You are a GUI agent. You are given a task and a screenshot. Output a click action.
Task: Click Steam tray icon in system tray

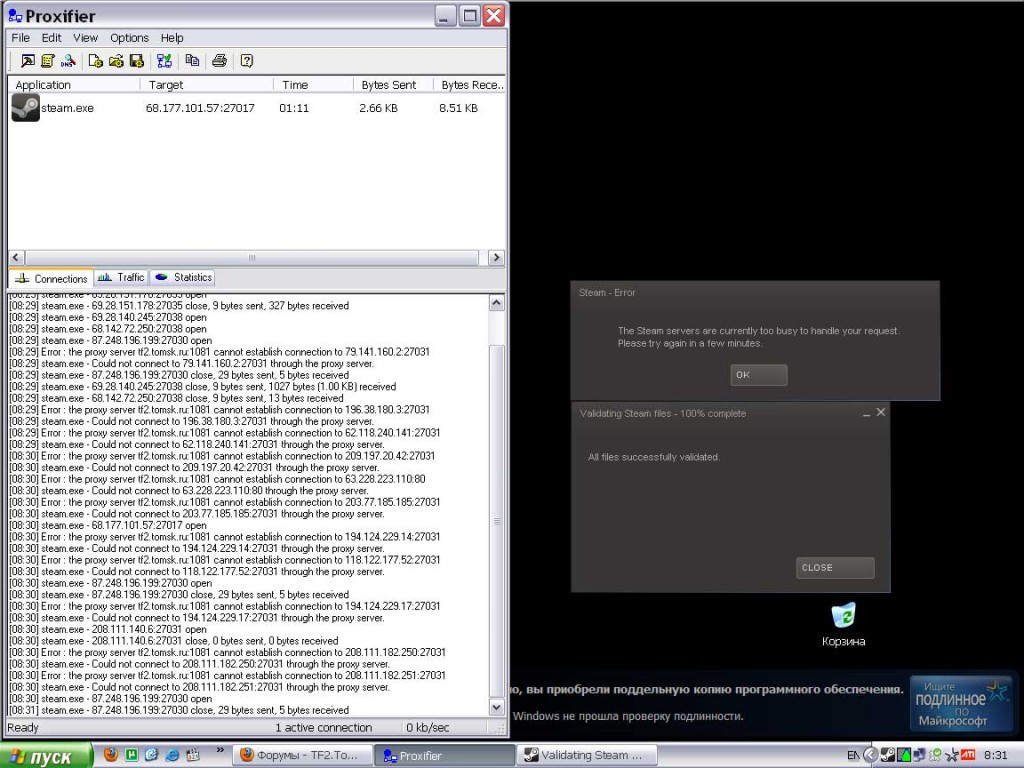coord(888,755)
